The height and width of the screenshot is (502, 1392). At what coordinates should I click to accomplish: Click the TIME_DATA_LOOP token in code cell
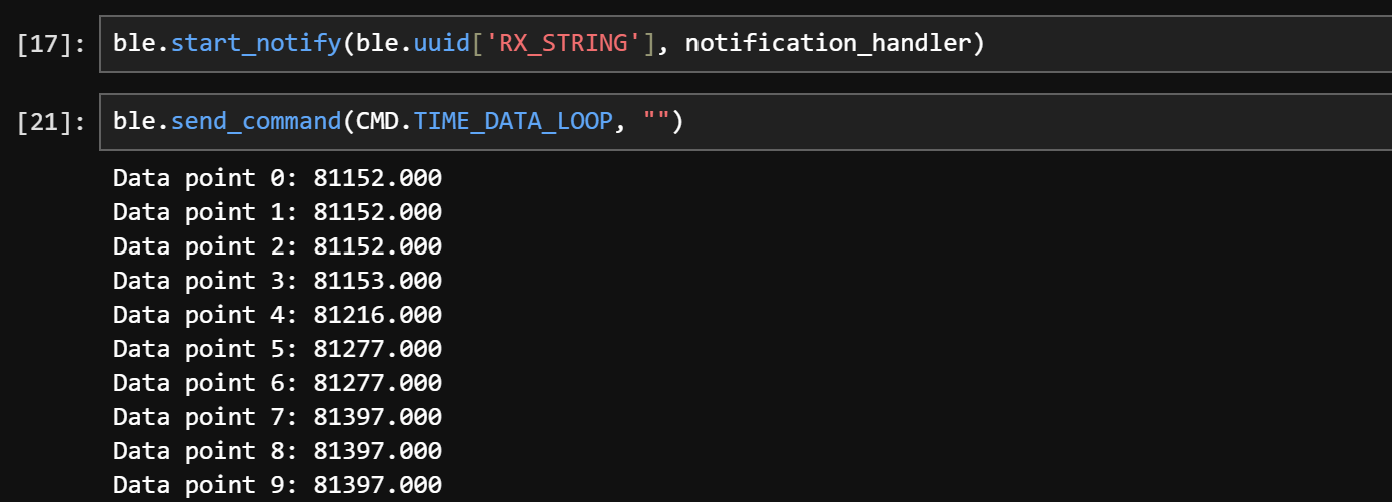pos(513,122)
